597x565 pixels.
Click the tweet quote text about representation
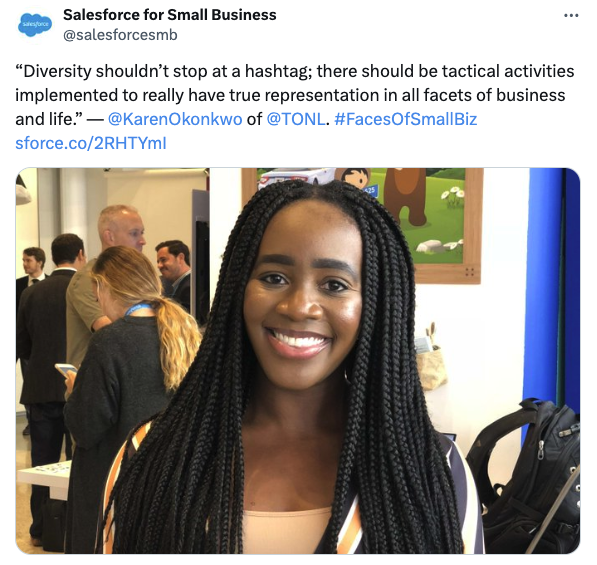[294, 95]
